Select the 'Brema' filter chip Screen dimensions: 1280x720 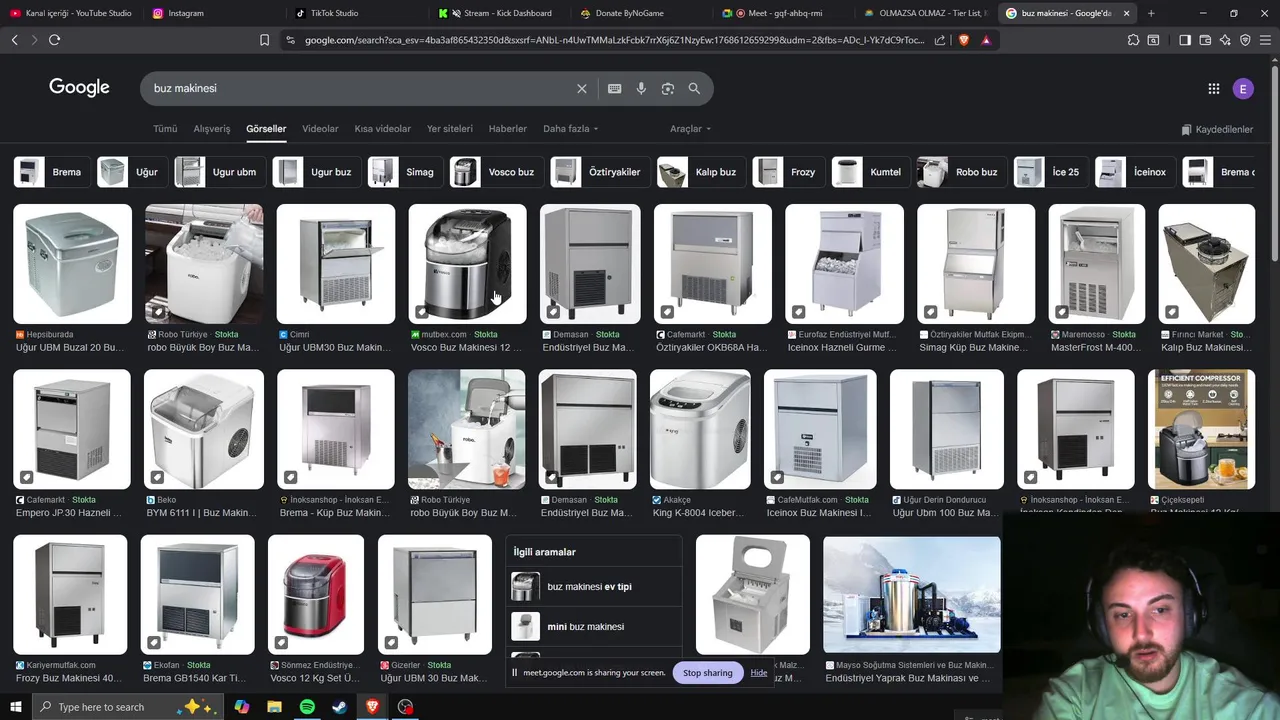pyautogui.click(x=50, y=172)
